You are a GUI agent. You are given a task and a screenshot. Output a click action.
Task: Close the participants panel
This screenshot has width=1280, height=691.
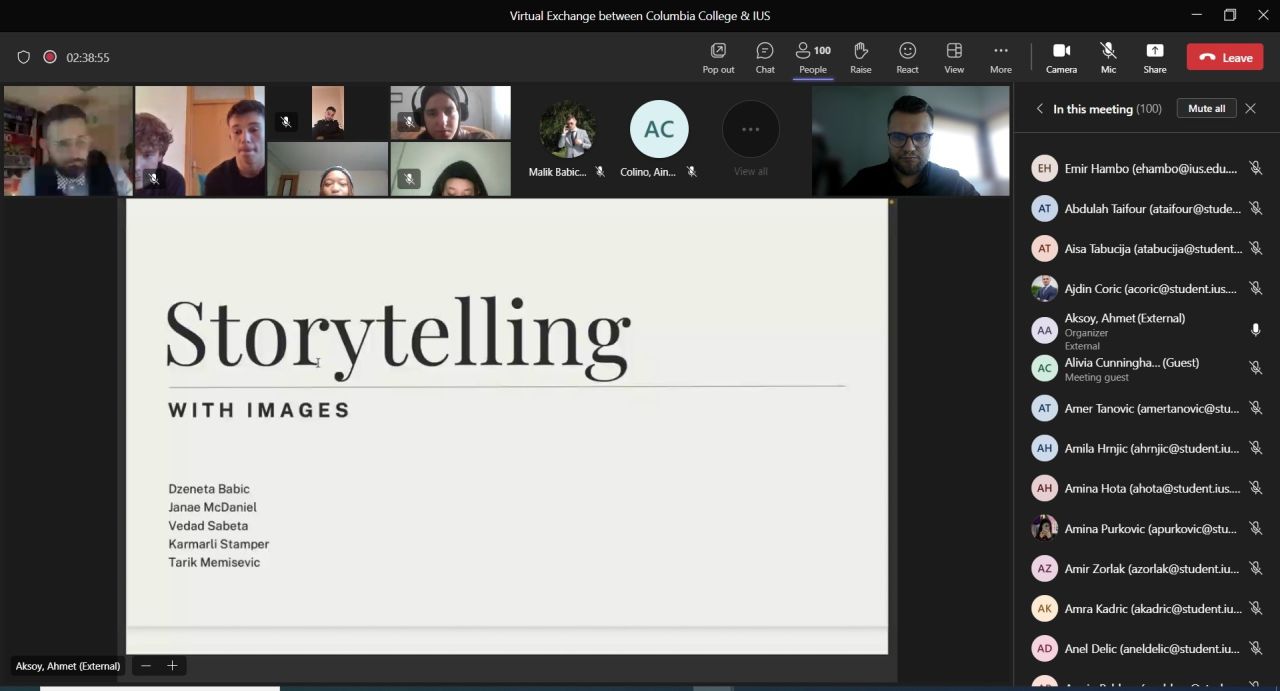pyautogui.click(x=1250, y=108)
